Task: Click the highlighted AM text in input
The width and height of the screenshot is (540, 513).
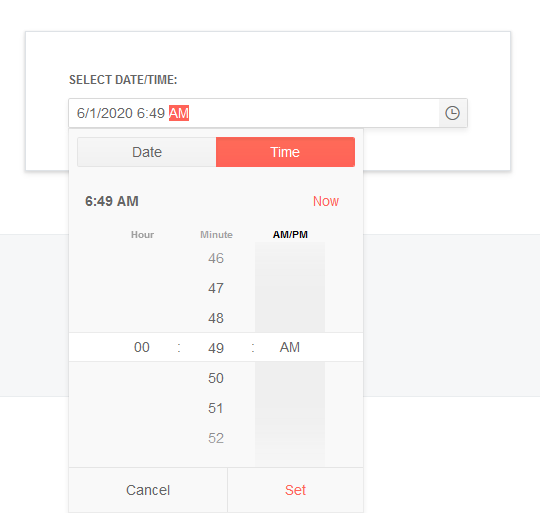Action: (x=179, y=113)
